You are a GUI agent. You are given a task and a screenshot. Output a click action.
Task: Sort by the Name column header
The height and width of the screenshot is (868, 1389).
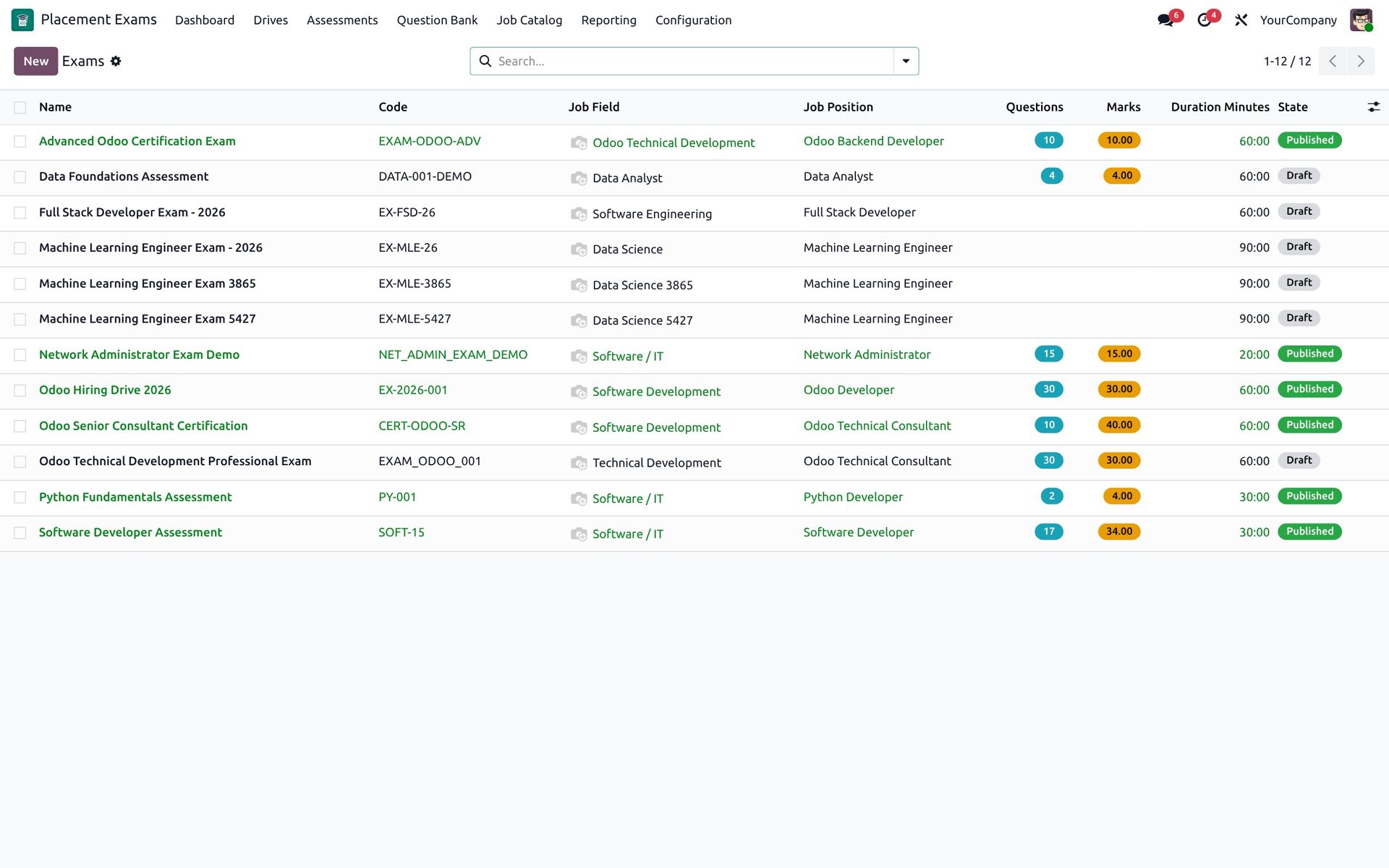(55, 107)
